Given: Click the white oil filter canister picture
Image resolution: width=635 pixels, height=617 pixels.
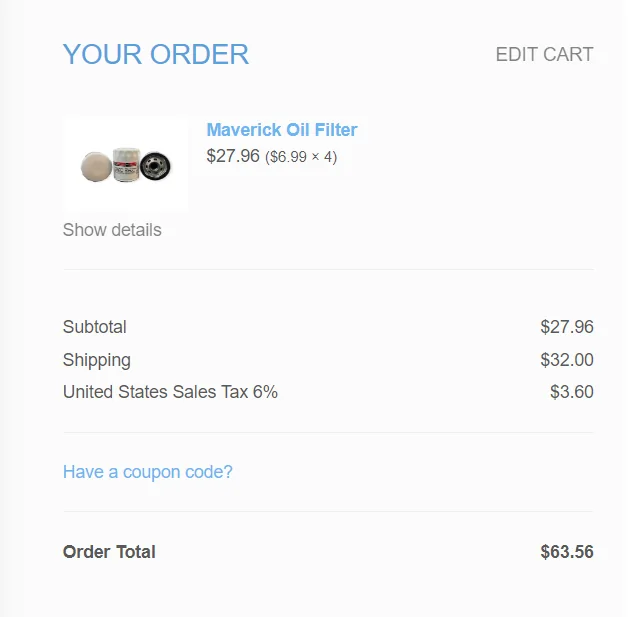Looking at the screenshot, I should tap(125, 165).
